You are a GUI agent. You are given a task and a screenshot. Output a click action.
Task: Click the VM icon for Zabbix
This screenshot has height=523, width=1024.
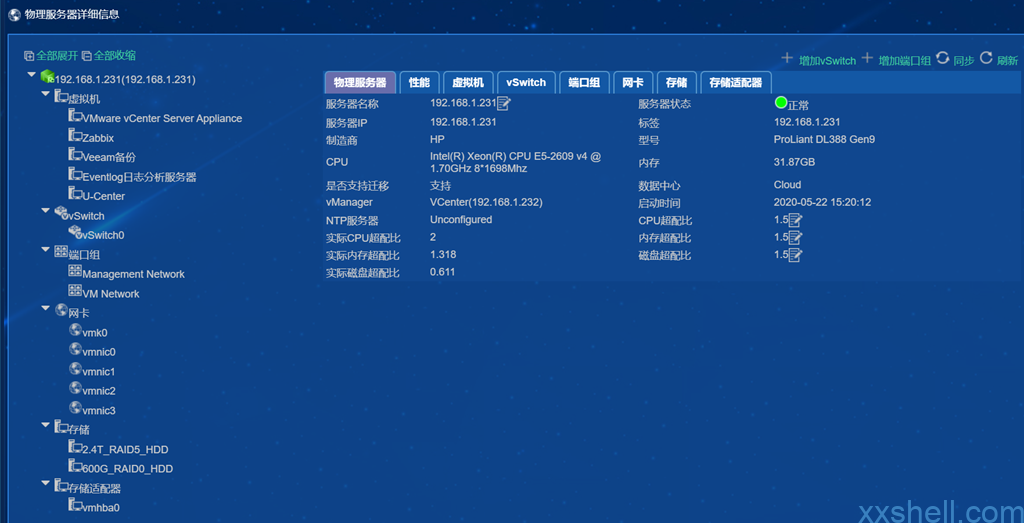pyautogui.click(x=75, y=136)
